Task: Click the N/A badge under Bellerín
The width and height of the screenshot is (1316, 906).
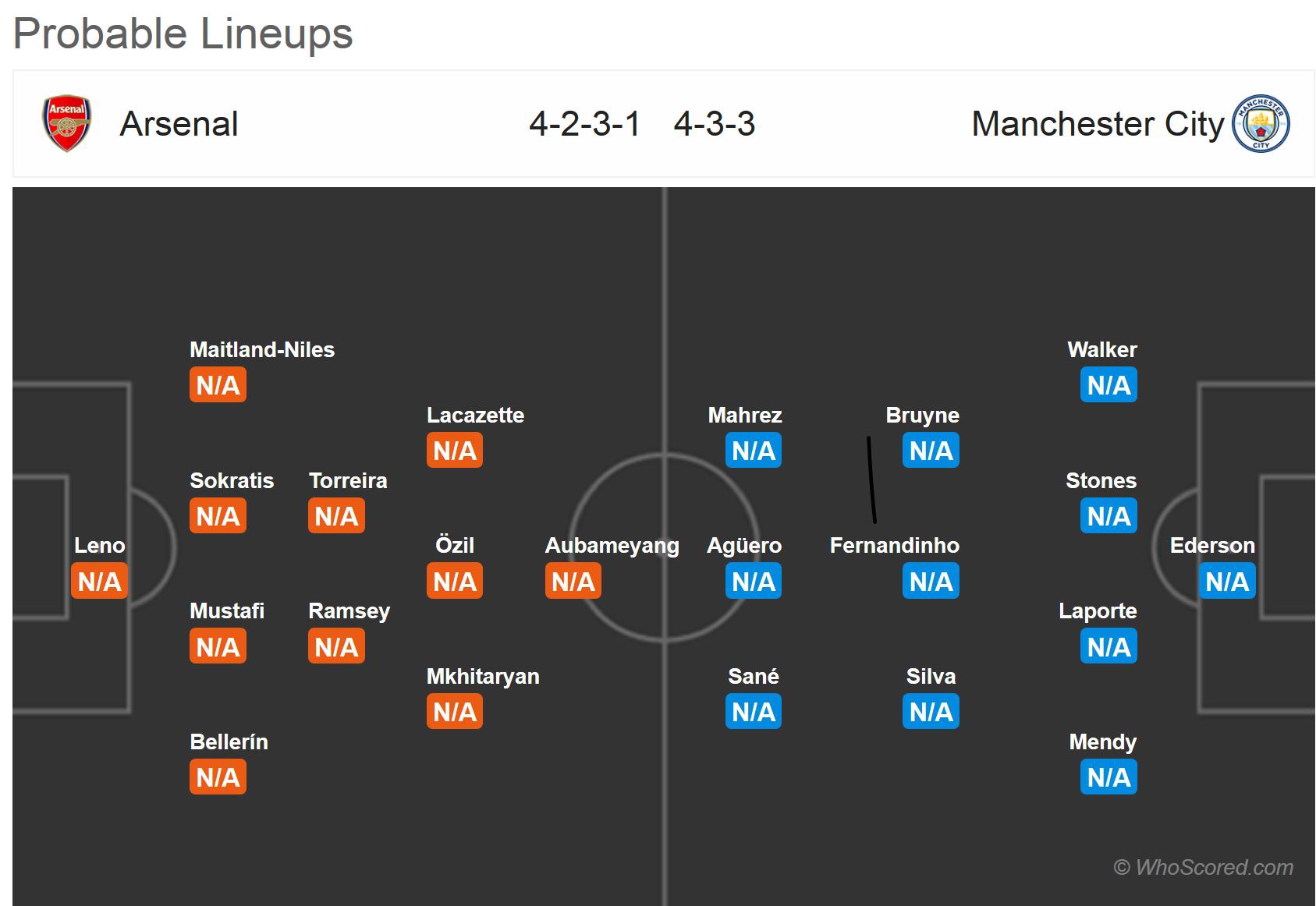Action: [218, 777]
